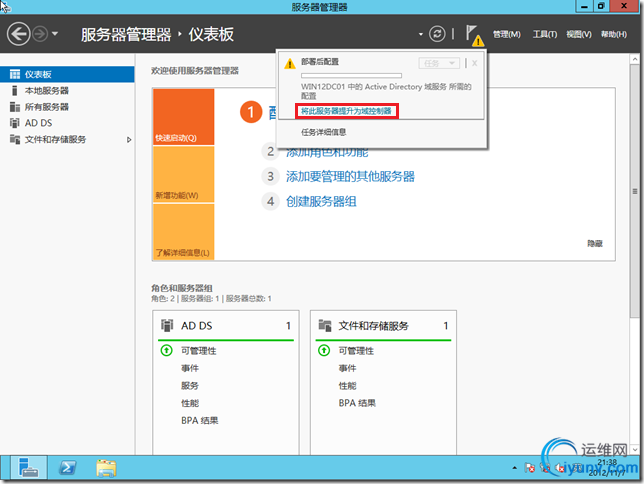Screen dimensions: 644x484
Task: Click 添加角色和功能 link
Action: [x=327, y=153]
